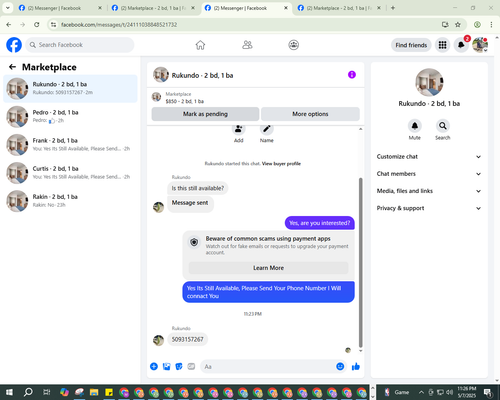Click message "Is this still available?"

198,188
